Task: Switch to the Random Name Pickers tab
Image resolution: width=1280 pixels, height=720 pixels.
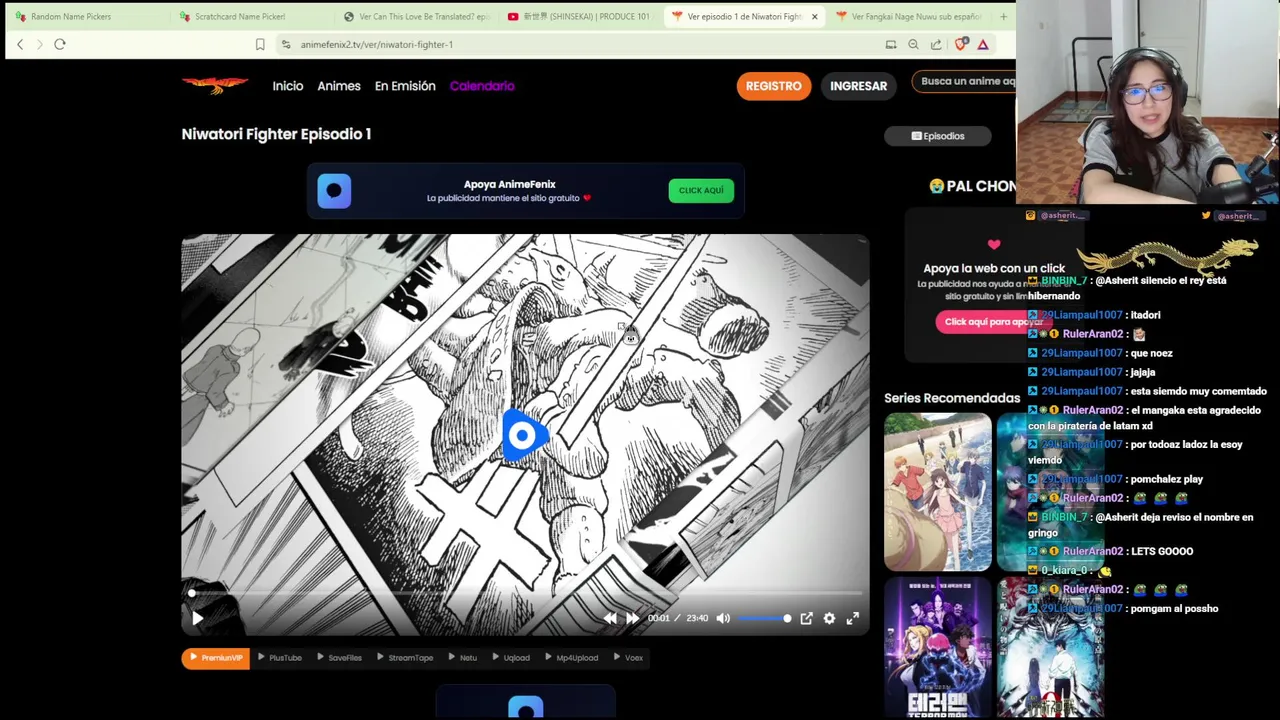Action: (x=70, y=16)
